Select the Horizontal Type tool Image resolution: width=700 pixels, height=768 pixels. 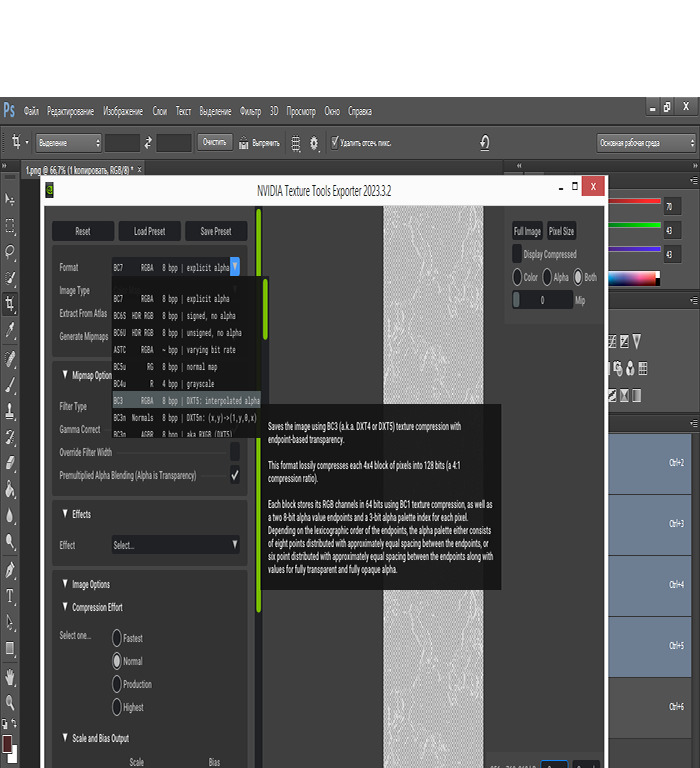(10, 596)
